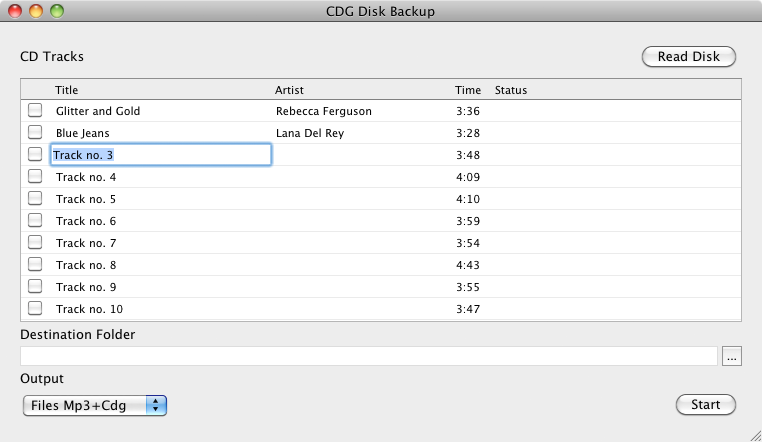Select the Rebecca Ferguson artist cell

(324, 111)
